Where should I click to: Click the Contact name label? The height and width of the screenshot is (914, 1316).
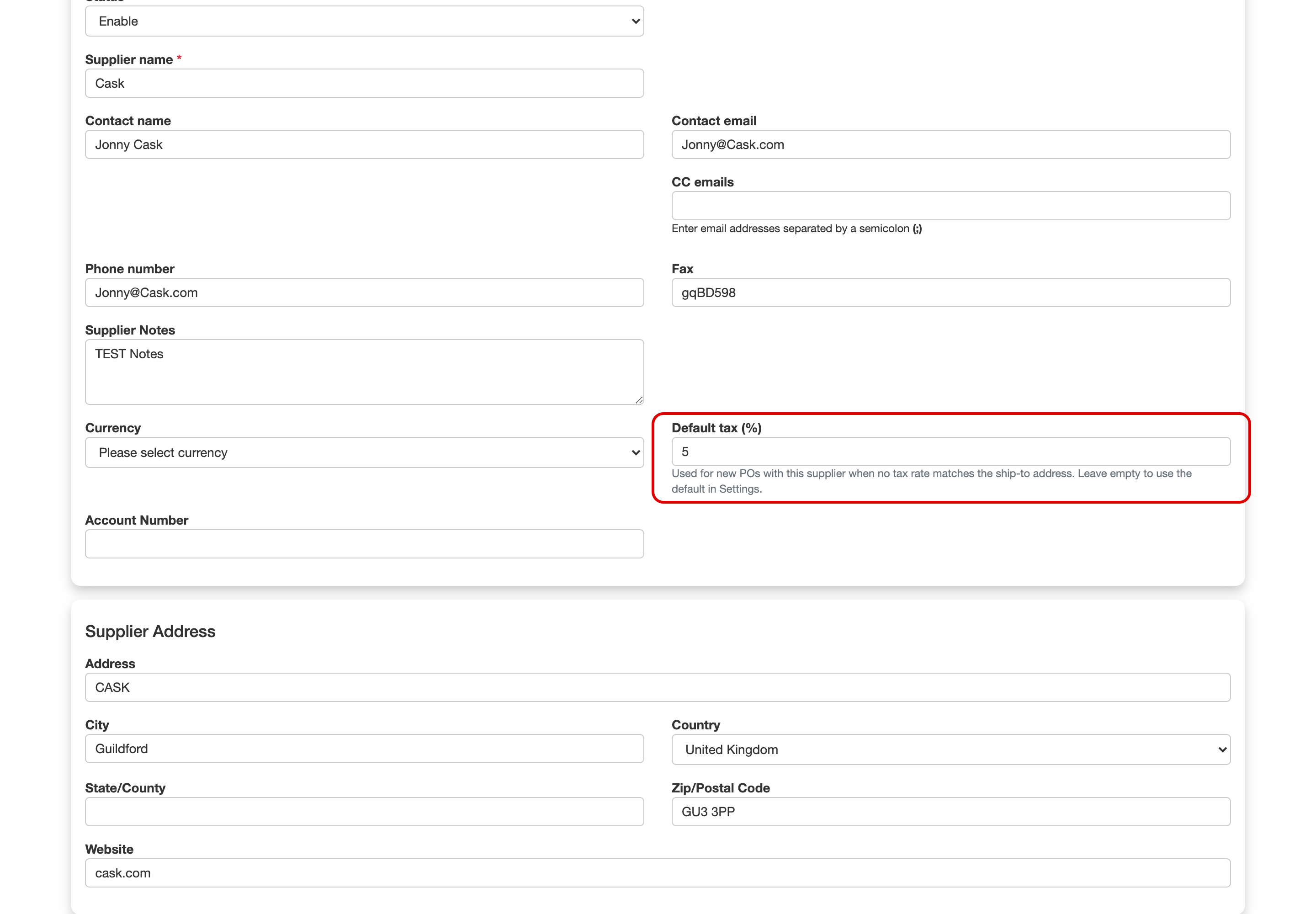[127, 121]
